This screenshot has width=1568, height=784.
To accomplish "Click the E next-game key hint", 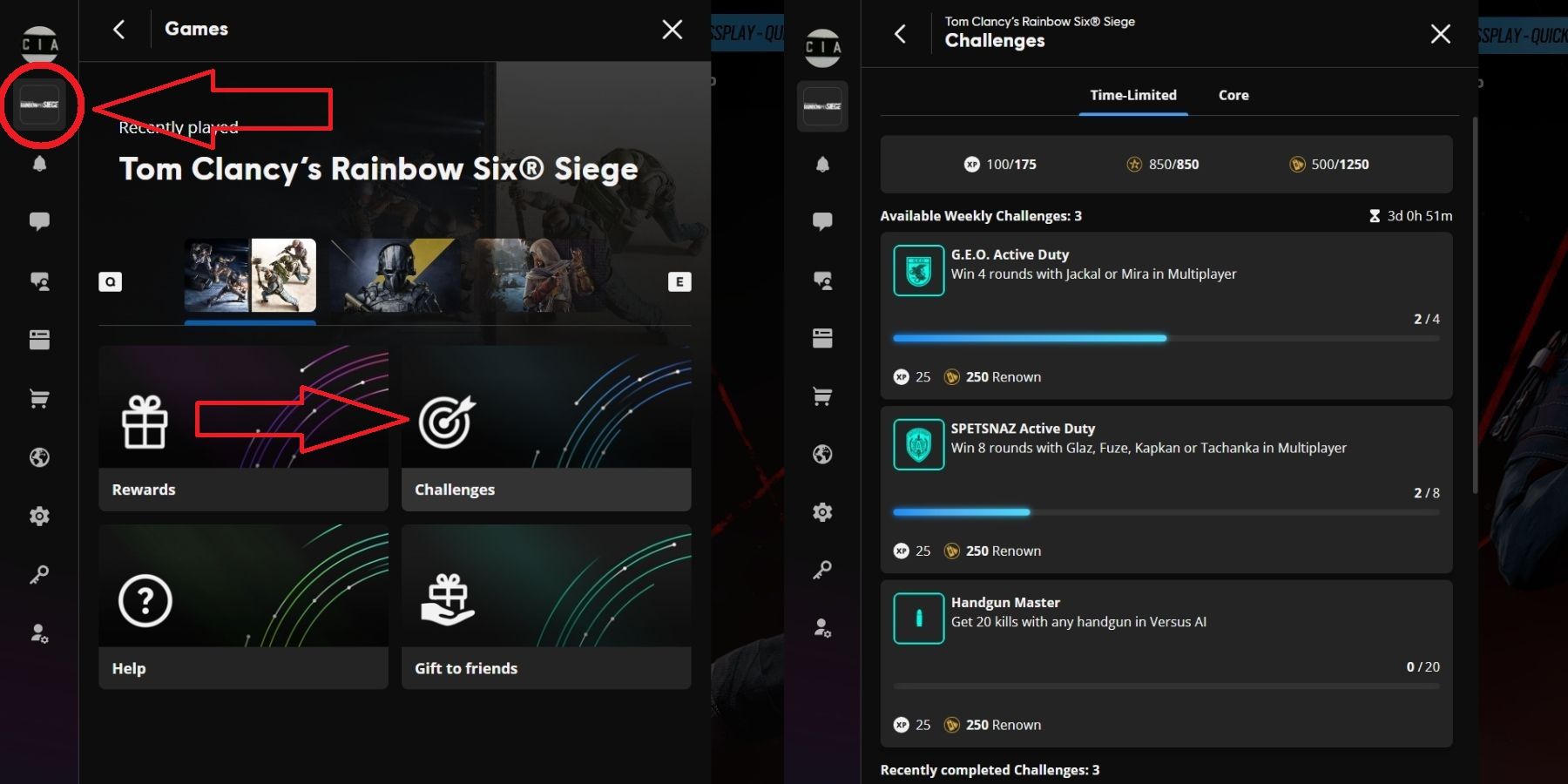I will click(679, 281).
